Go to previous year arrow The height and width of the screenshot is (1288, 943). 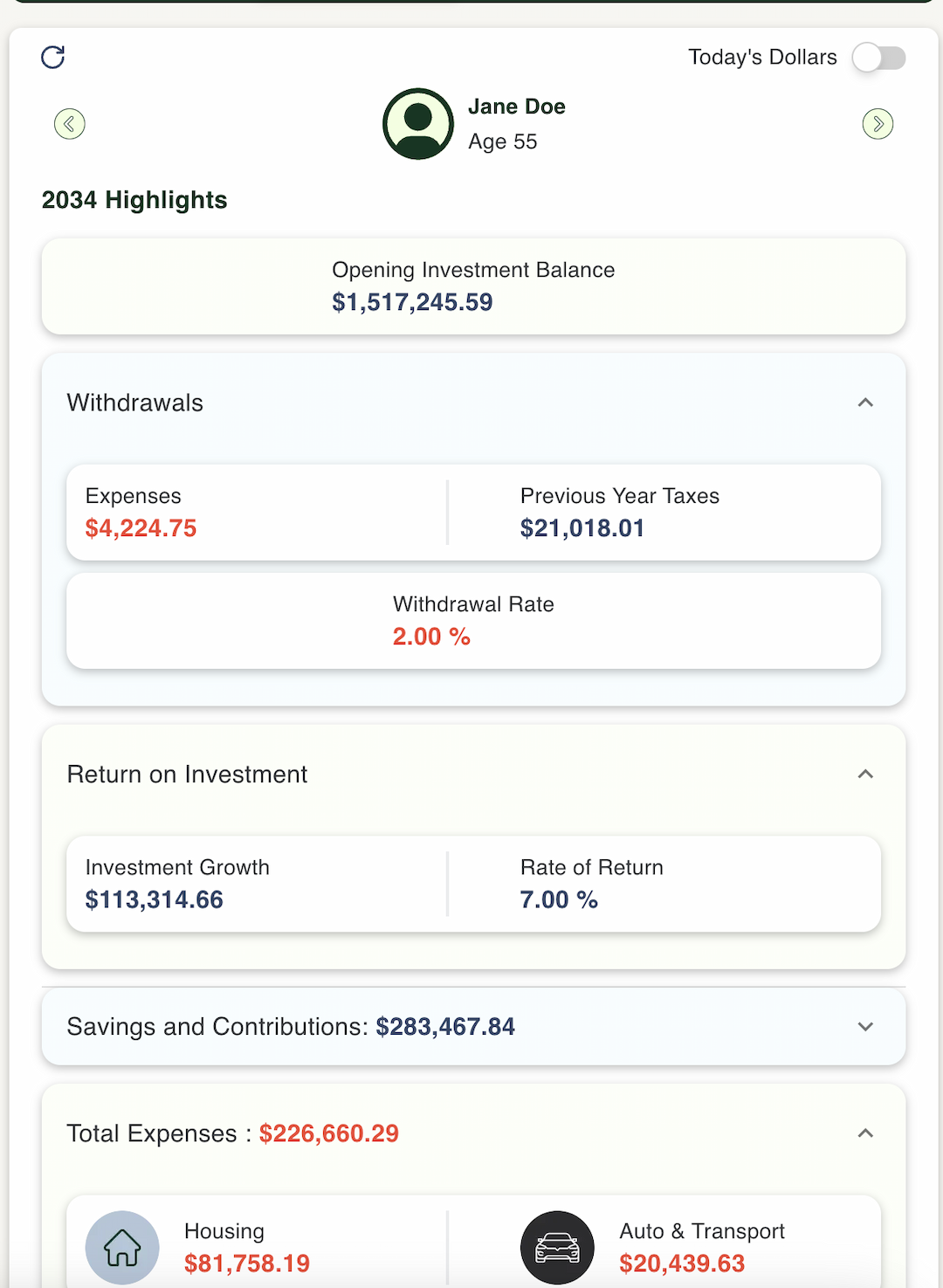[70, 124]
